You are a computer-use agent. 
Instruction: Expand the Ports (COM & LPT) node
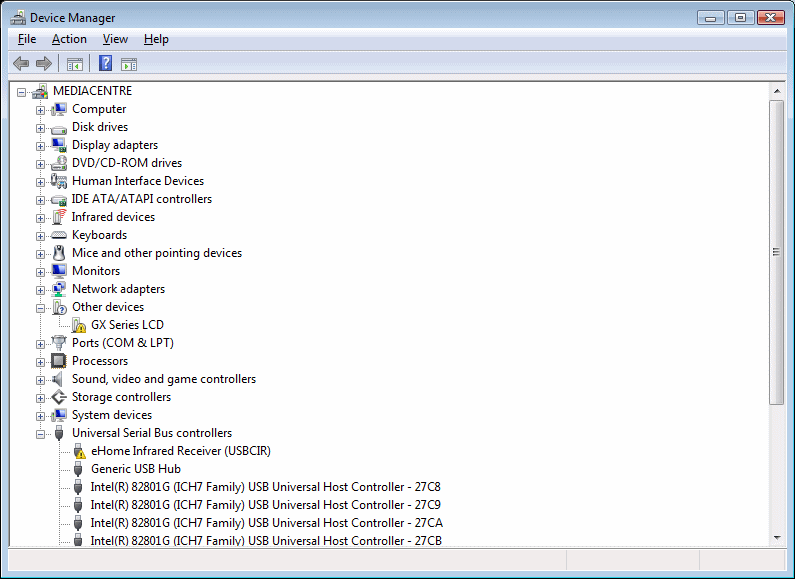(x=40, y=344)
